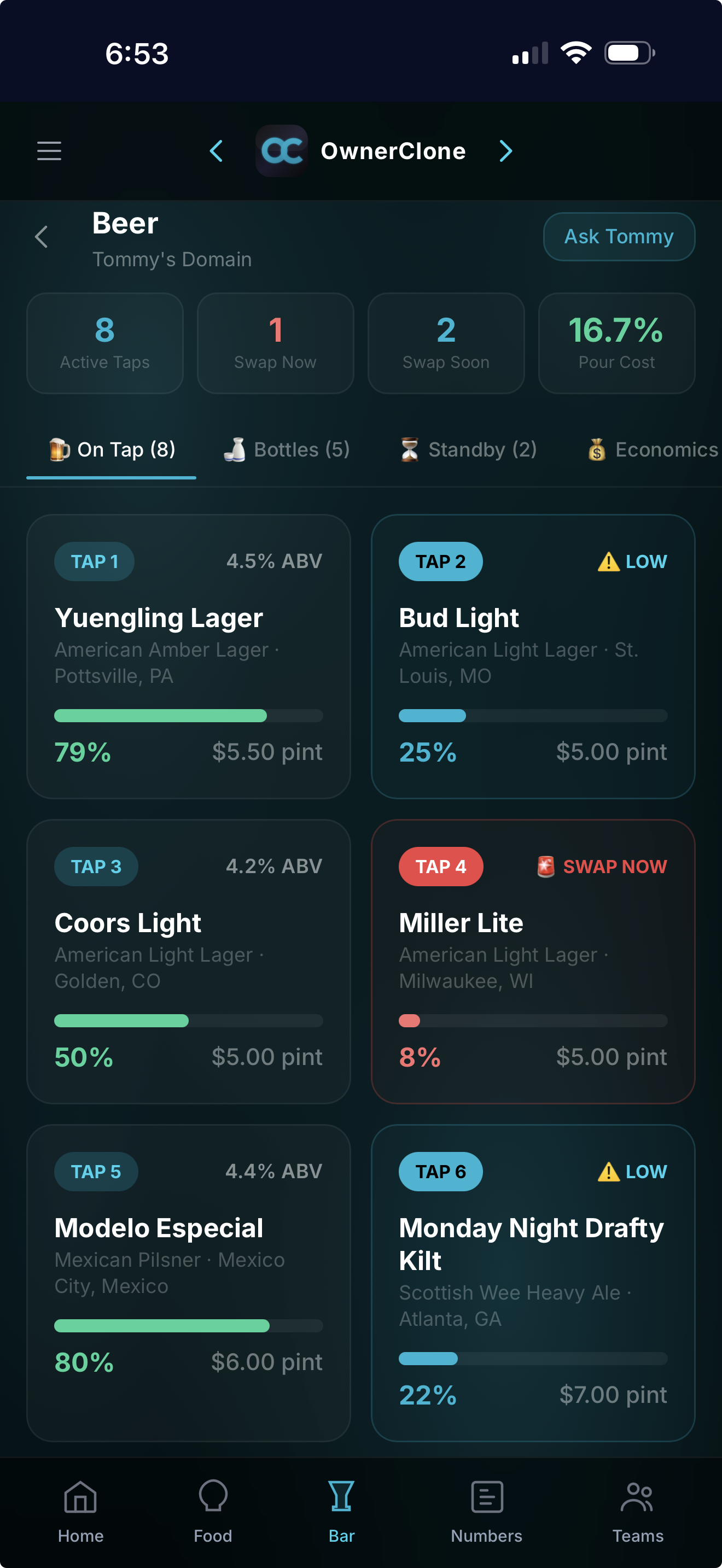Open the Standby (2) tab
The width and height of the screenshot is (722, 1568).
click(x=468, y=450)
